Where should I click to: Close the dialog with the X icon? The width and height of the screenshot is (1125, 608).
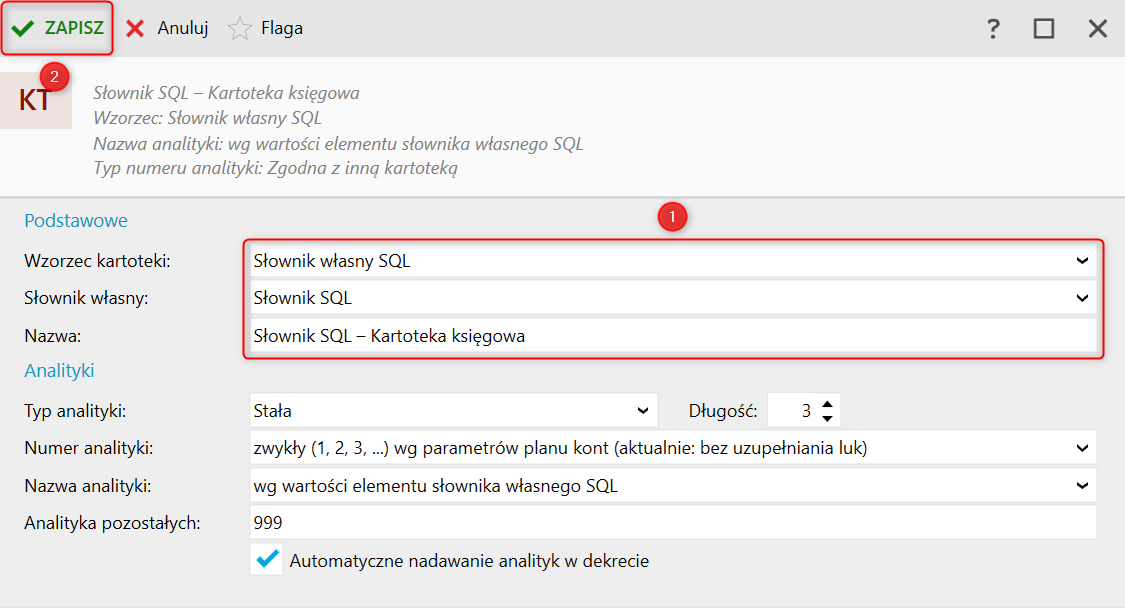pyautogui.click(x=1098, y=28)
